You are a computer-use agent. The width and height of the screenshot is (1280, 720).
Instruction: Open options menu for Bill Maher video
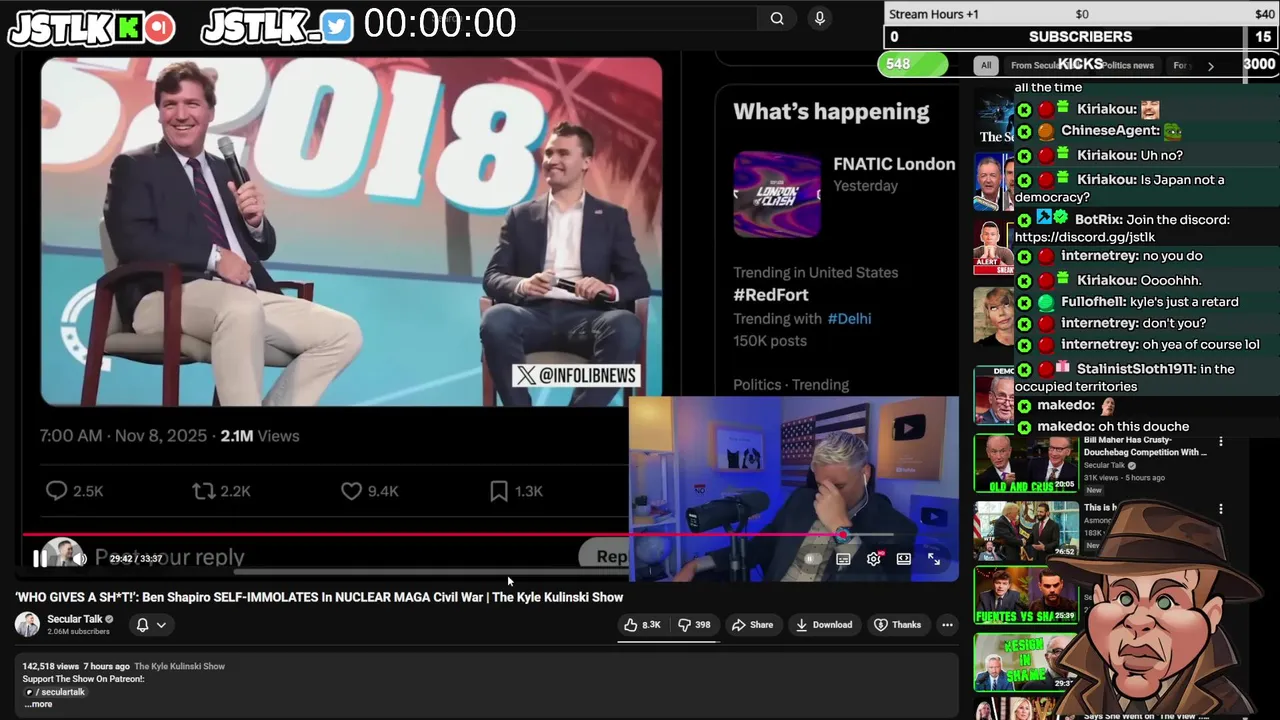pos(1220,441)
